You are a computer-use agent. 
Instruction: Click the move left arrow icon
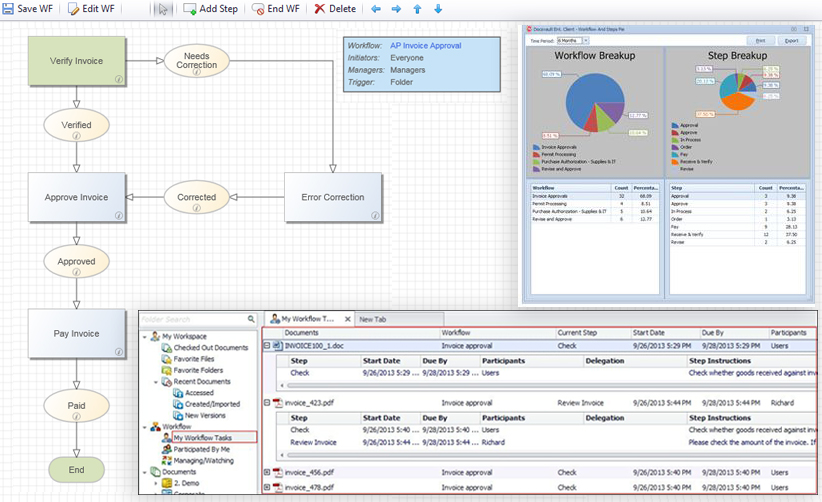pyautogui.click(x=376, y=8)
